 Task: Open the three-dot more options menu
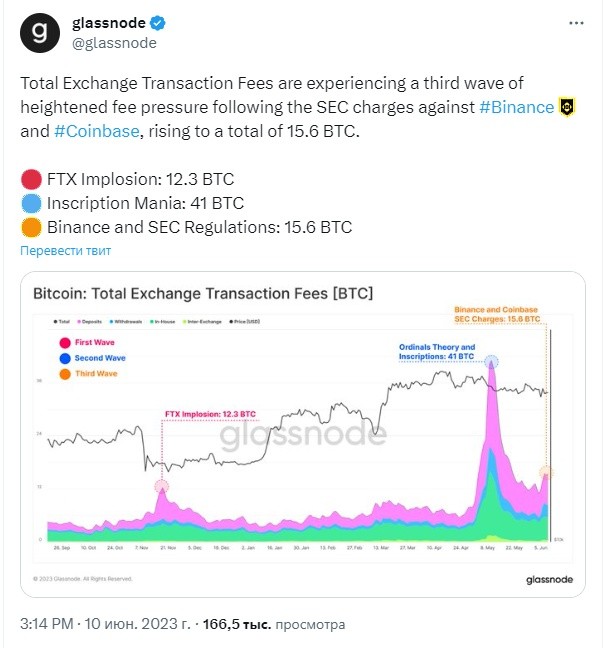(x=576, y=23)
